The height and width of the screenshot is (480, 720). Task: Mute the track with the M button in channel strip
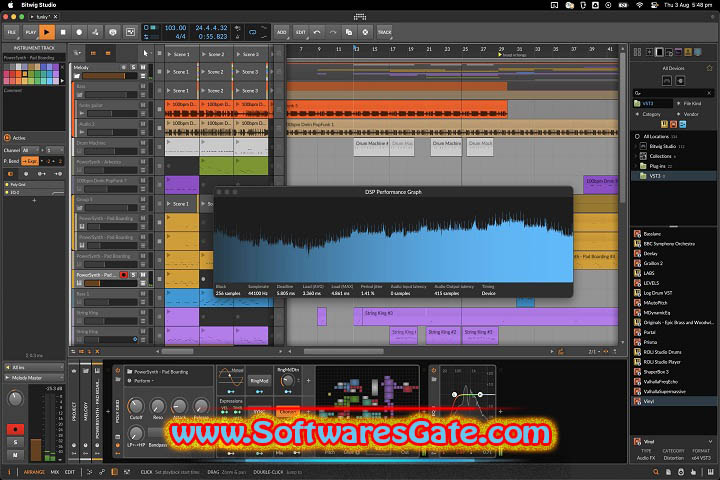(x=15, y=455)
